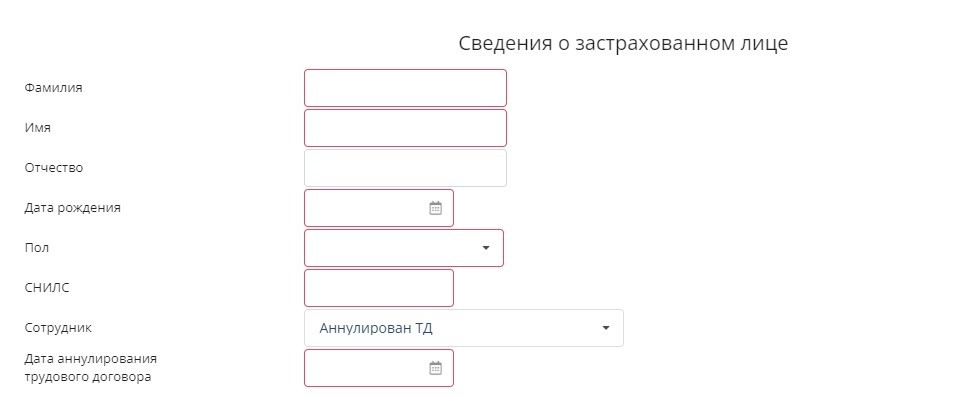Click the Сведения о застрахованном лице heading
This screenshot has width=976, height=396.
click(623, 44)
